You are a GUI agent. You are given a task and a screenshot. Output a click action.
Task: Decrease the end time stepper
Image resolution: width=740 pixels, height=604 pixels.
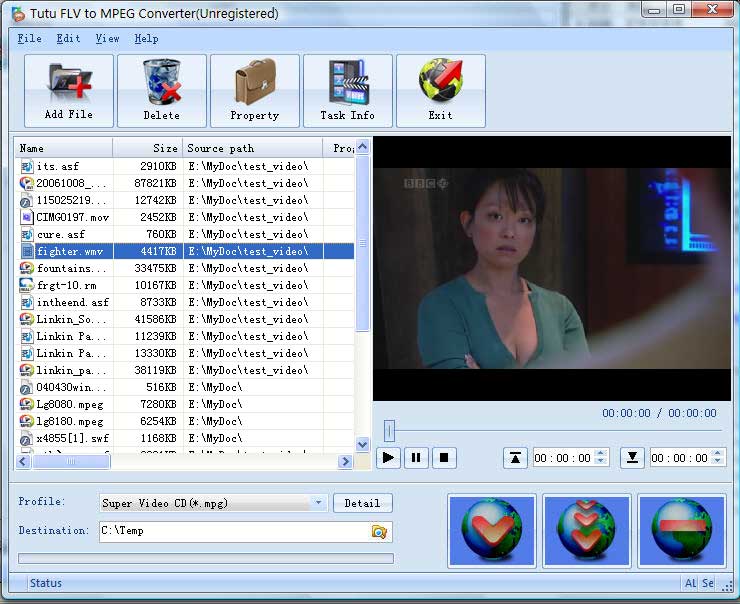718,461
